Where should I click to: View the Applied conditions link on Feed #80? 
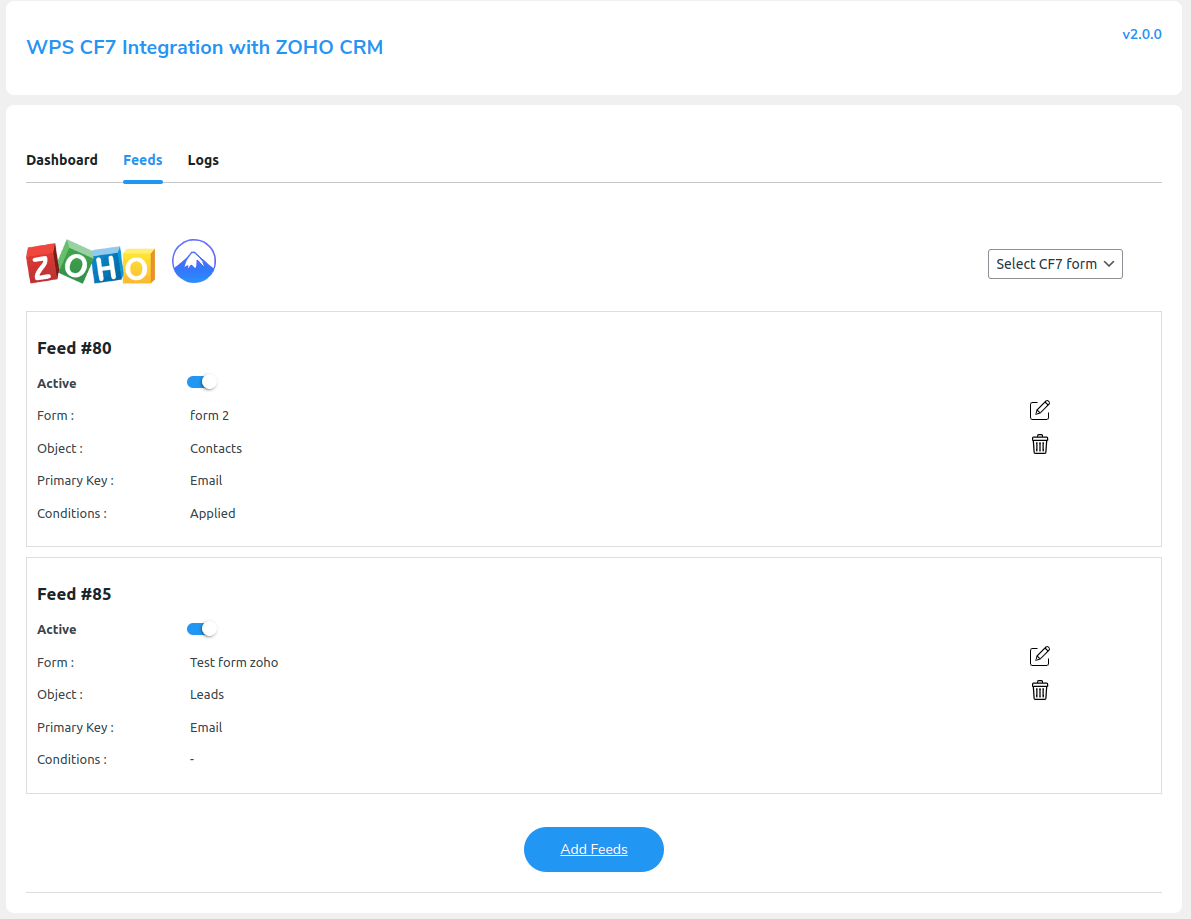[x=212, y=513]
